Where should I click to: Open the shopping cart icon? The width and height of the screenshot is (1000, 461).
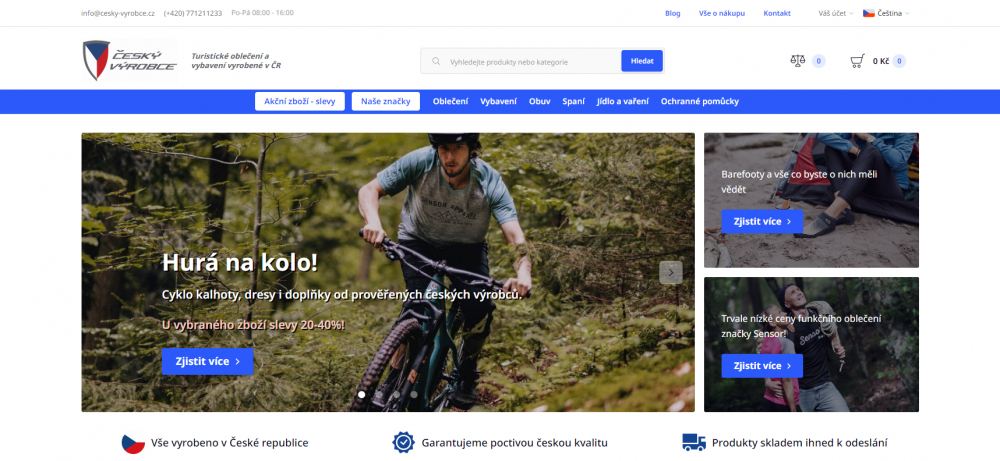point(858,61)
